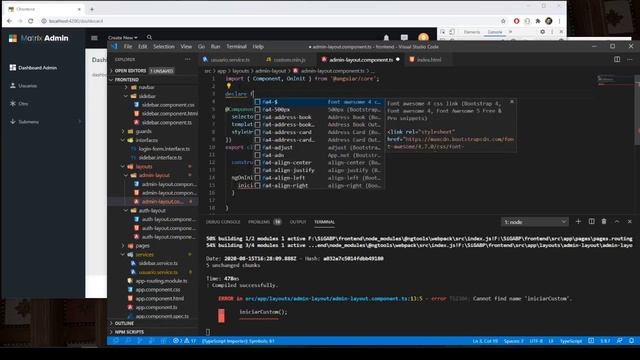640x360 pixels.
Task: Expand the guards folder
Action: pos(143,131)
